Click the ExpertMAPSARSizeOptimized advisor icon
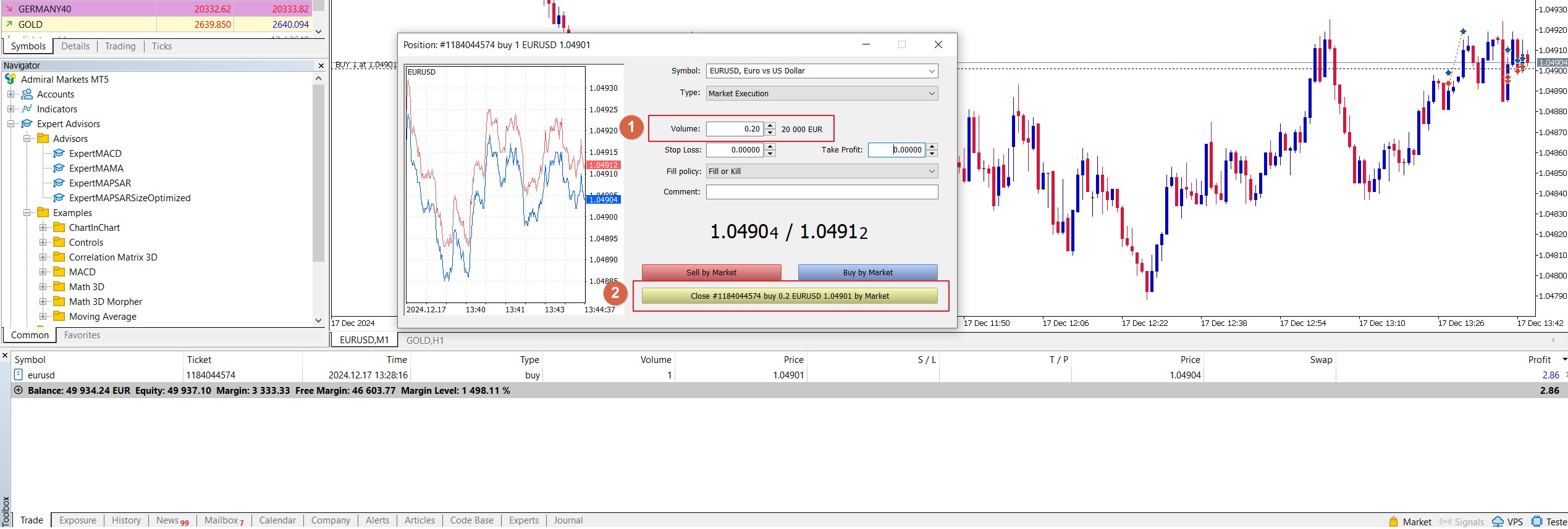The image size is (1568, 529). tap(59, 198)
